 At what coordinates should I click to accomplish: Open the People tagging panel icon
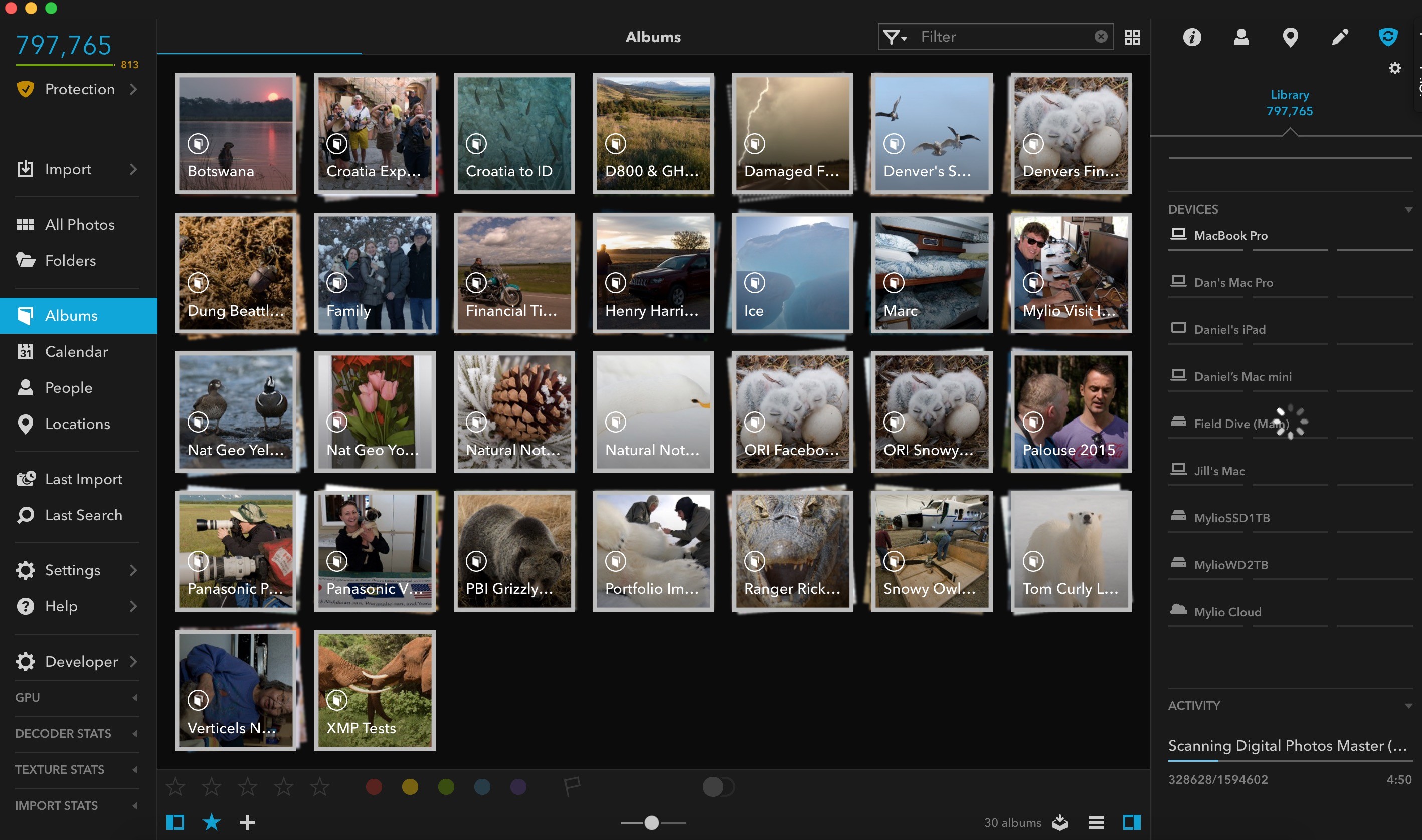tap(1241, 38)
